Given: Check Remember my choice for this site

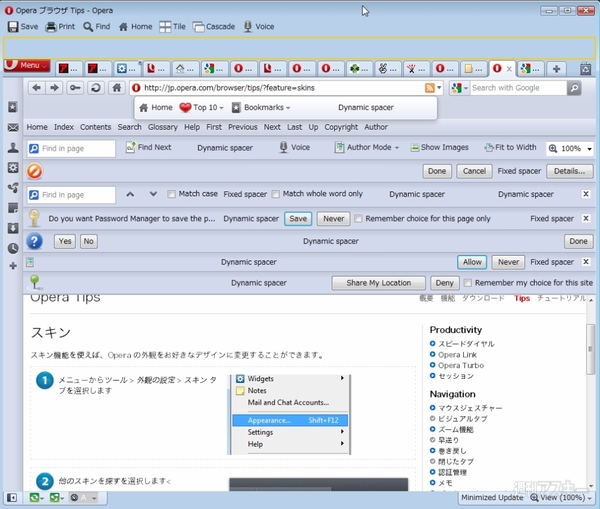Looking at the screenshot, I should click(x=468, y=283).
